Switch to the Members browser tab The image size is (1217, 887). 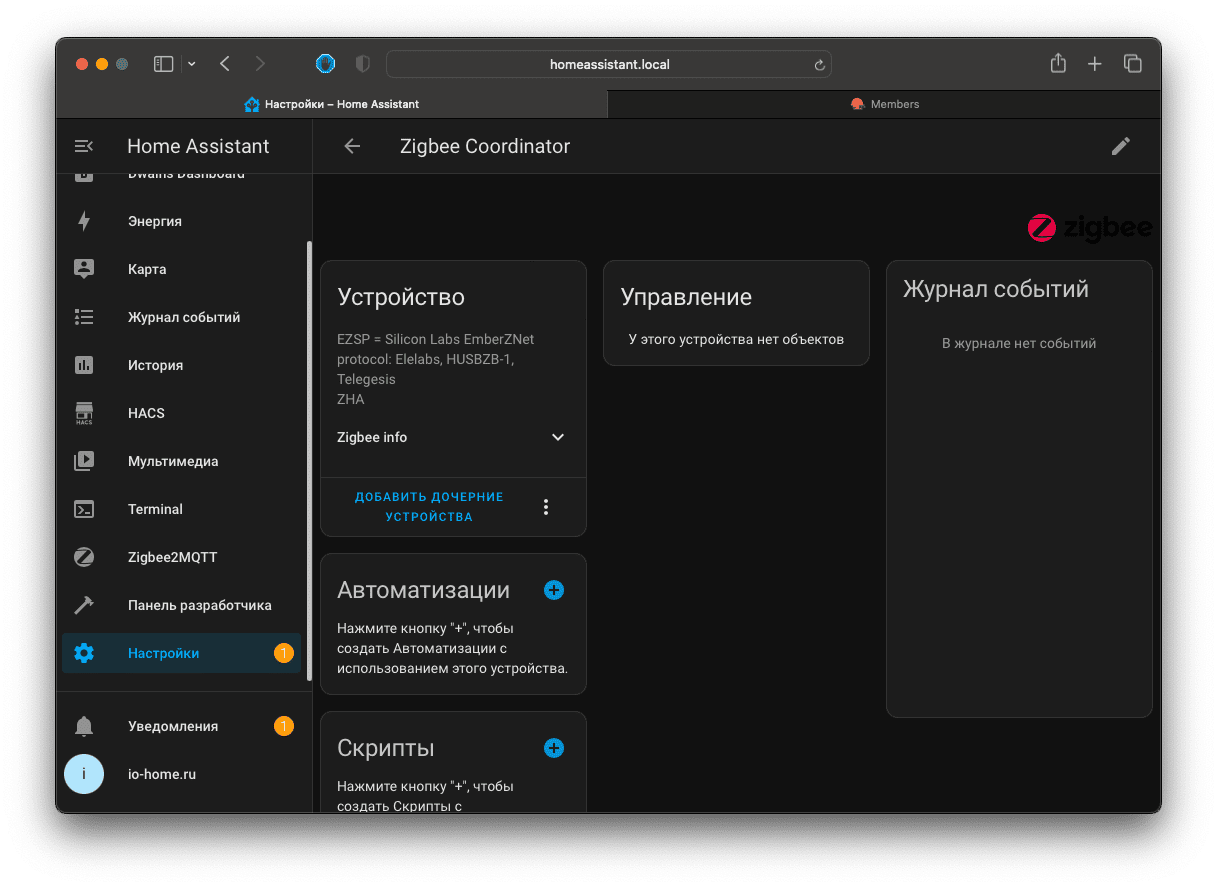884,104
